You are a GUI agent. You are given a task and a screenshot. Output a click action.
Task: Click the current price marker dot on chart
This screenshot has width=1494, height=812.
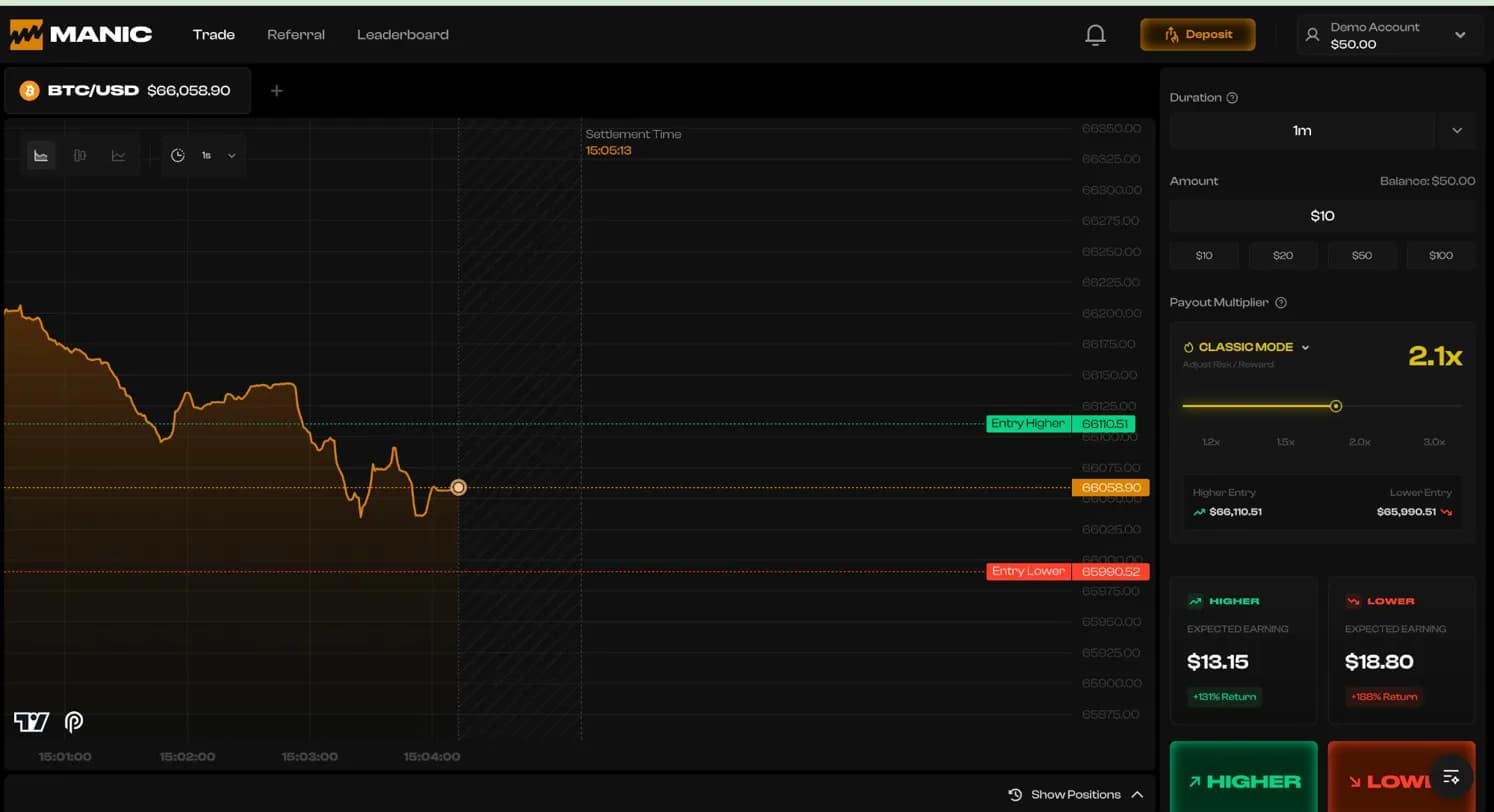coord(459,488)
